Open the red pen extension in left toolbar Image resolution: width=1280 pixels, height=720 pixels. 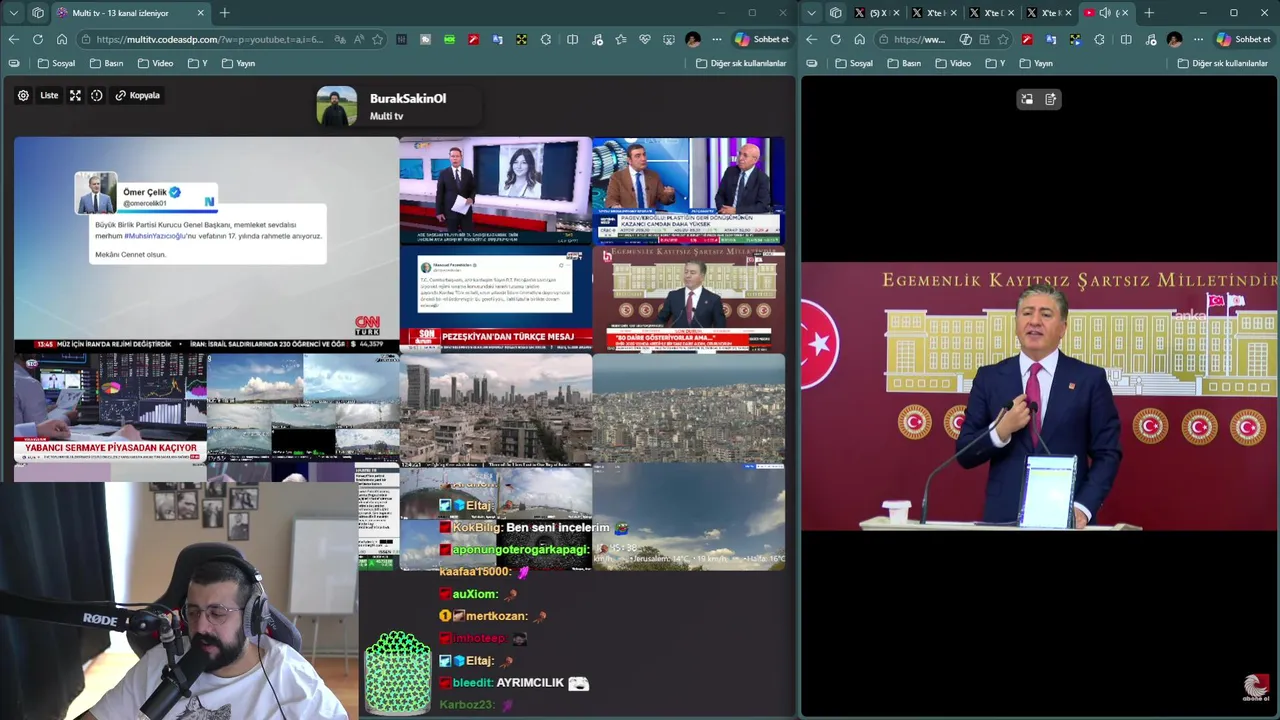point(474,39)
